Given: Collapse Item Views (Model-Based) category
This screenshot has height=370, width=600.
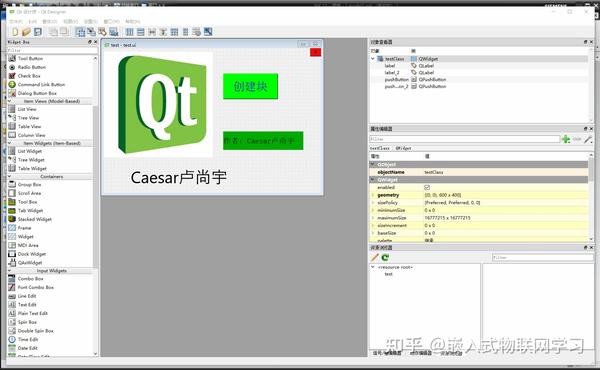Looking at the screenshot, I should 10,101.
